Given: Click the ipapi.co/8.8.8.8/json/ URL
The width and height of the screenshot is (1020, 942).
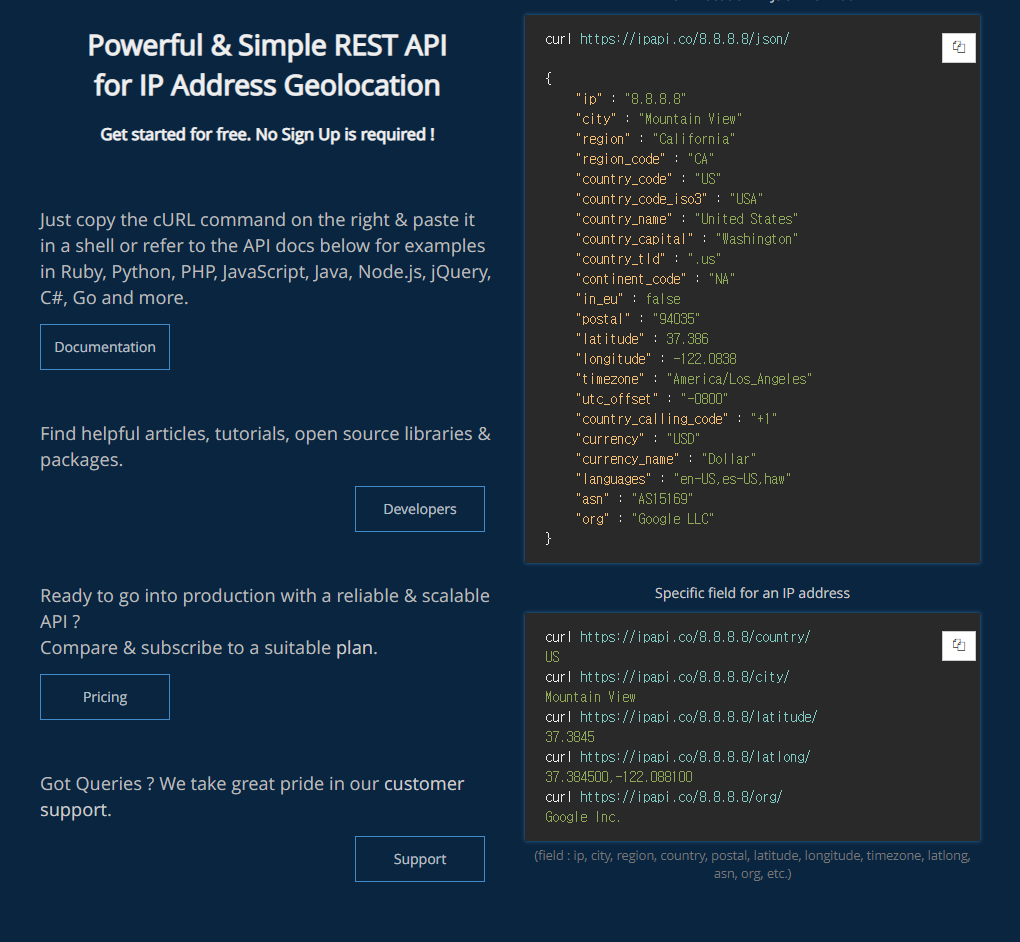Looking at the screenshot, I should (684, 39).
